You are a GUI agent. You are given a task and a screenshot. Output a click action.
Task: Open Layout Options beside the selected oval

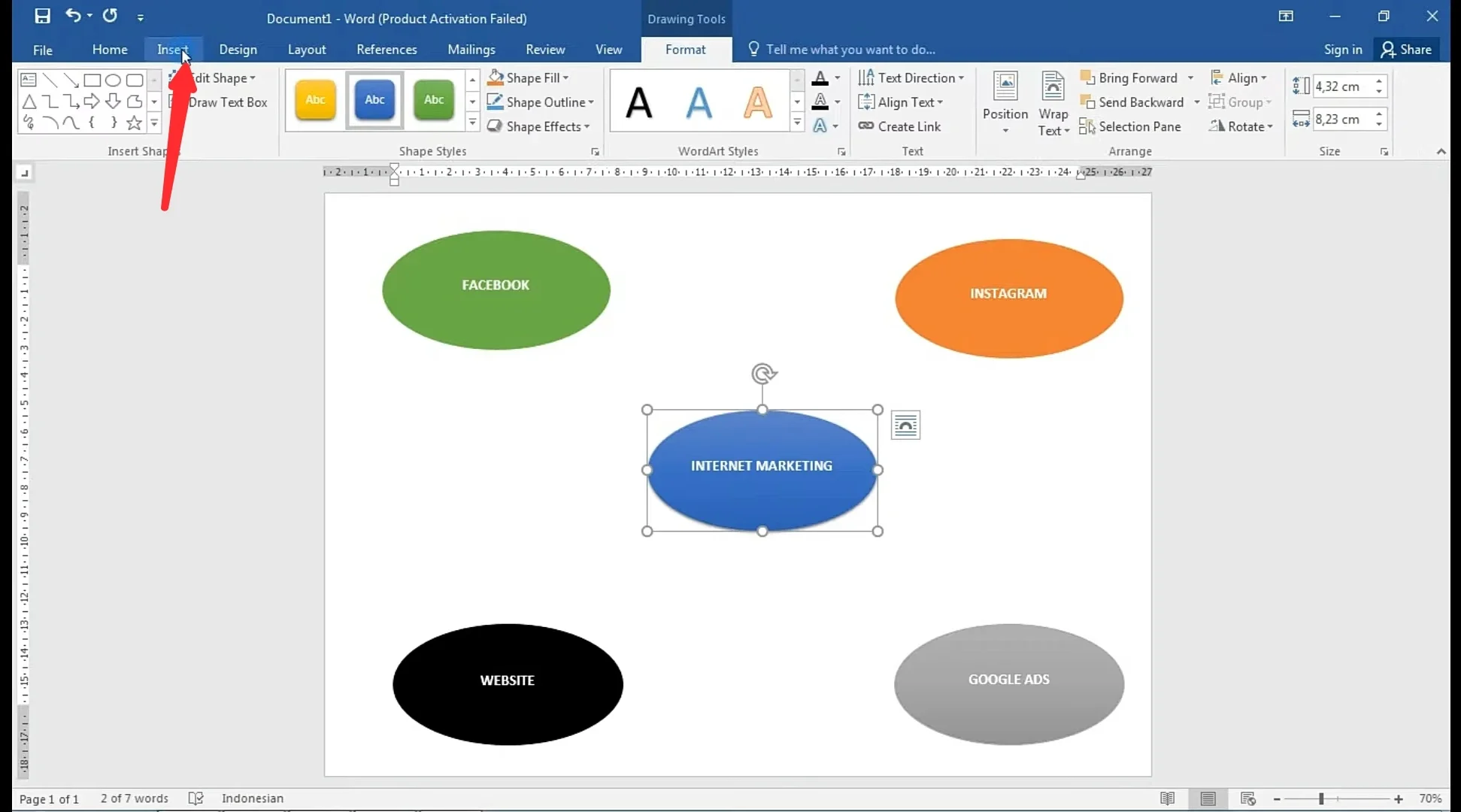tap(905, 426)
